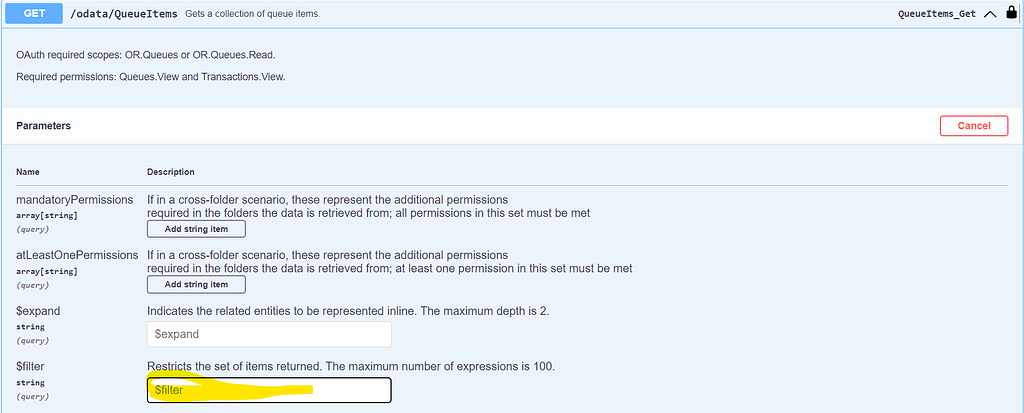Viewport: 1024px width, 413px height.
Task: Click the Name column header
Action: pyautogui.click(x=28, y=172)
